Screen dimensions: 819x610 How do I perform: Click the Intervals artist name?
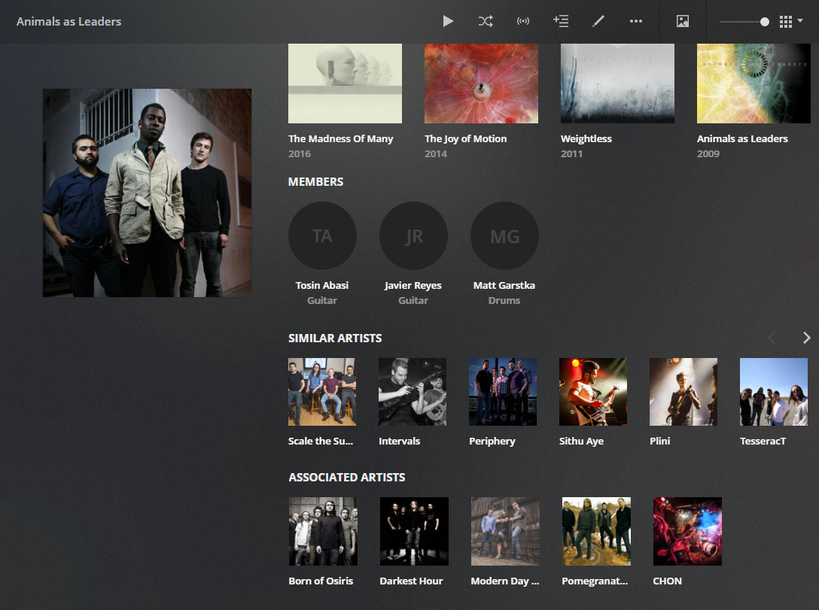coord(399,441)
